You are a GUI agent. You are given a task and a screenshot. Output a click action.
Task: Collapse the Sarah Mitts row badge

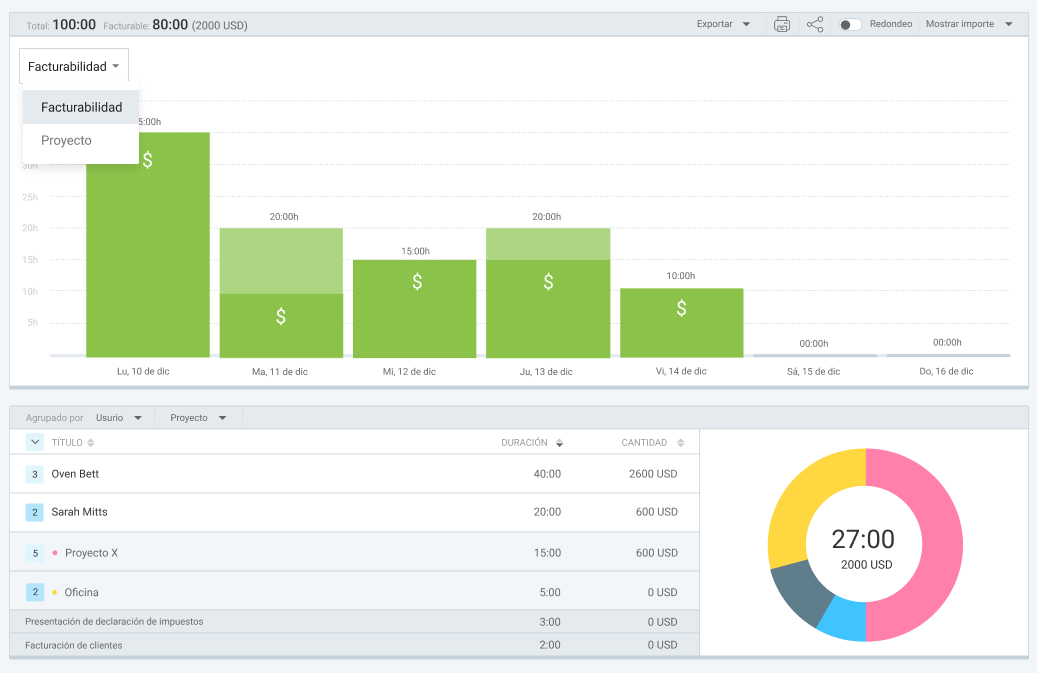[x=34, y=512]
